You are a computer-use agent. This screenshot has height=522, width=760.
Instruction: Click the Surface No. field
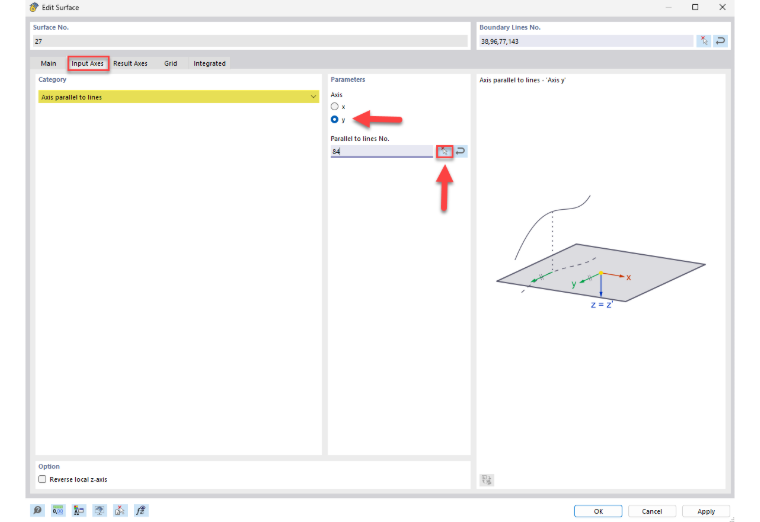(250, 41)
